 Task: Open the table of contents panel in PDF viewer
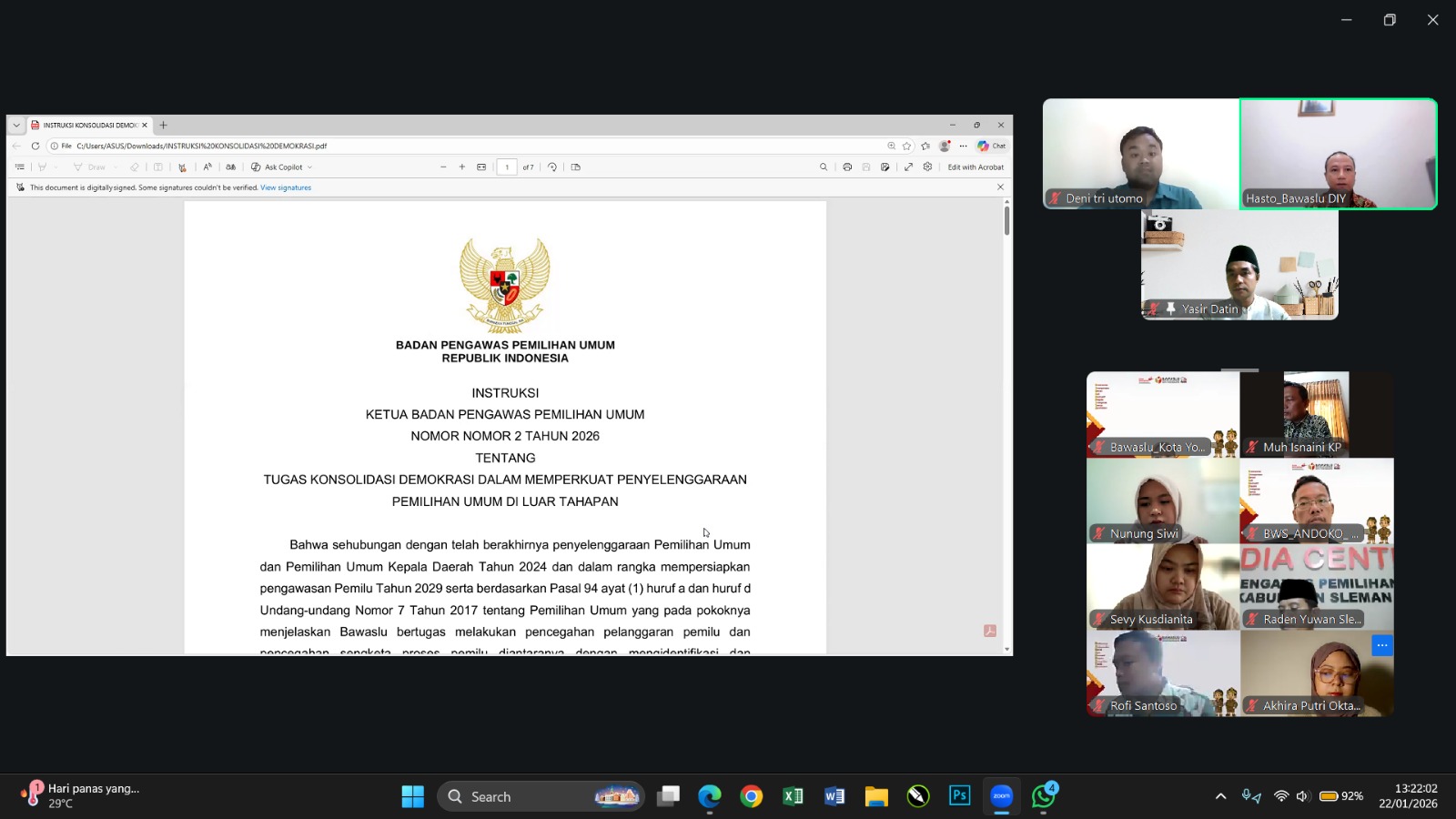click(x=19, y=167)
